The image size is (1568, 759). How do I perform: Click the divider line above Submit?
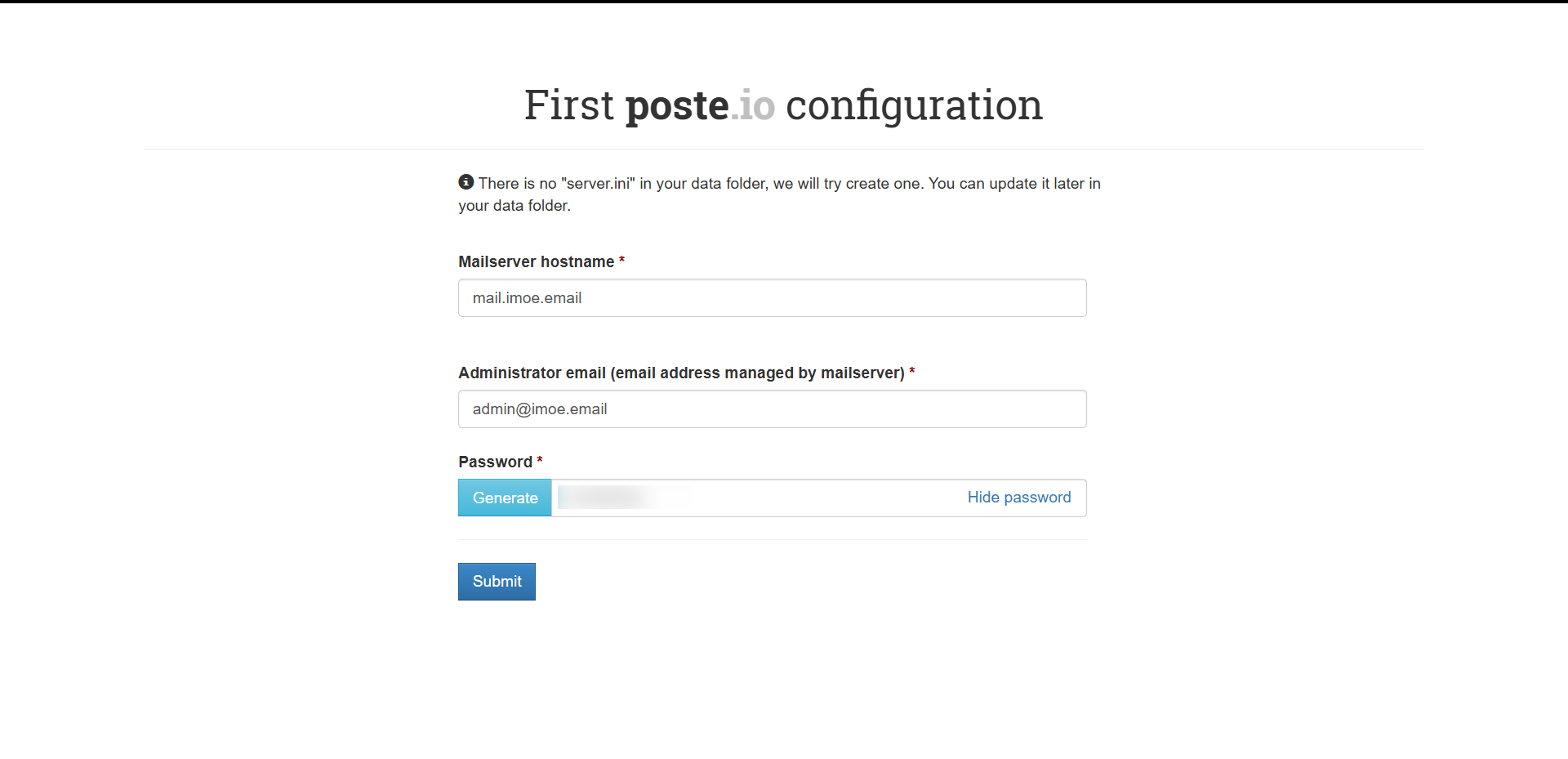coord(772,539)
